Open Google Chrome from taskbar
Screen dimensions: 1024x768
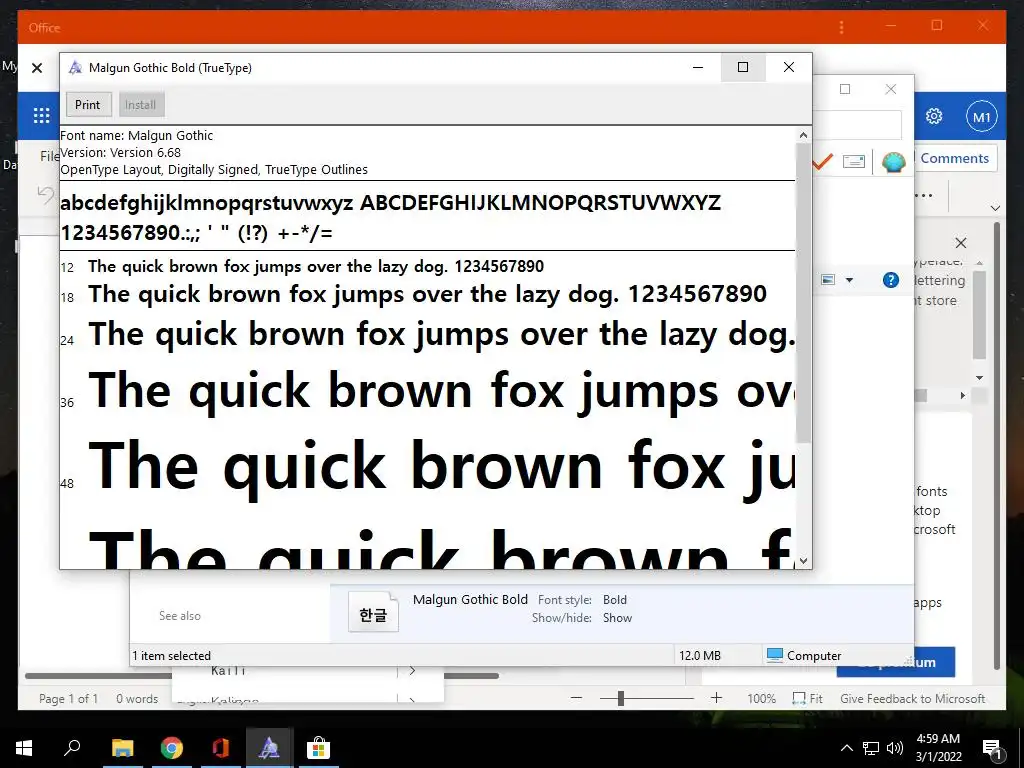click(172, 748)
